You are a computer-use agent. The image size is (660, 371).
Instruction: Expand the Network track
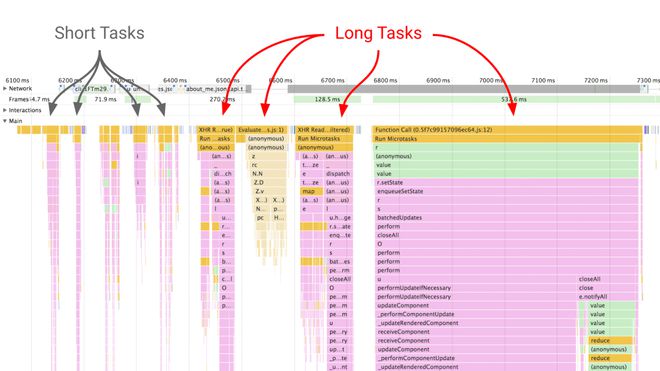click(x=5, y=89)
